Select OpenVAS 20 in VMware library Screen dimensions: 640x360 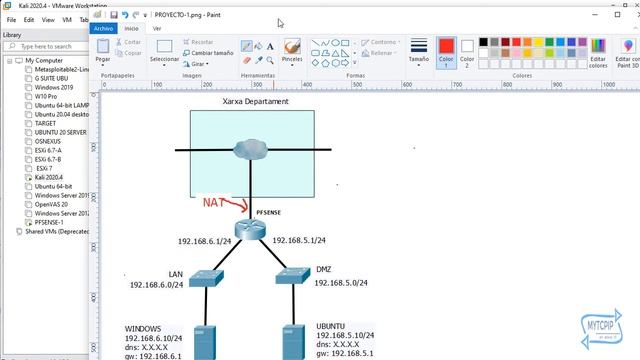[51, 204]
